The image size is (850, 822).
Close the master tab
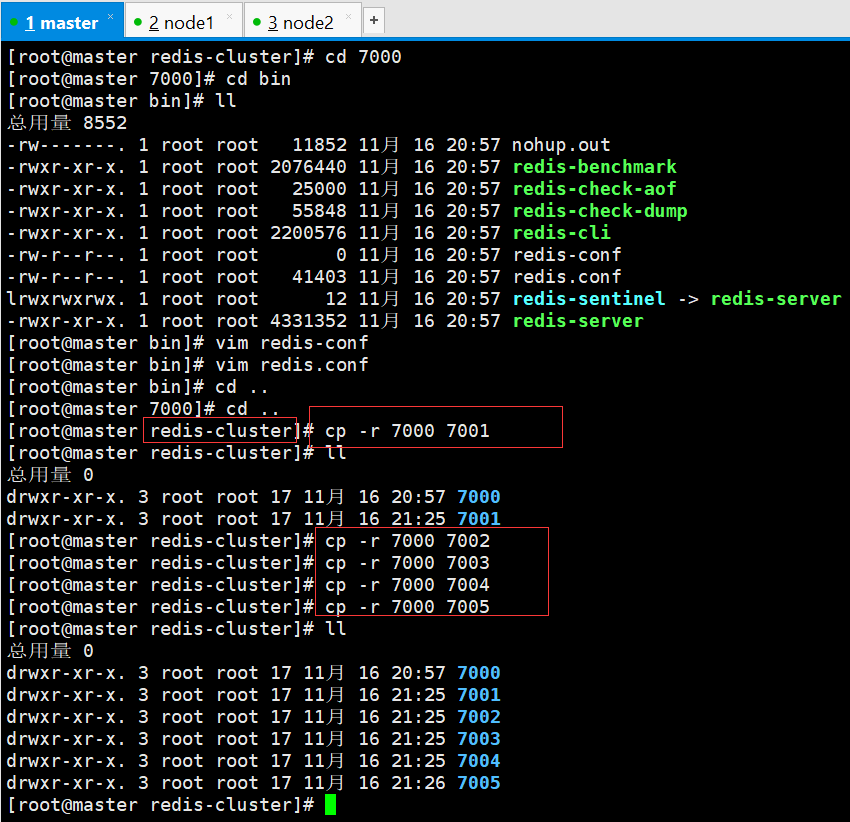[111, 17]
